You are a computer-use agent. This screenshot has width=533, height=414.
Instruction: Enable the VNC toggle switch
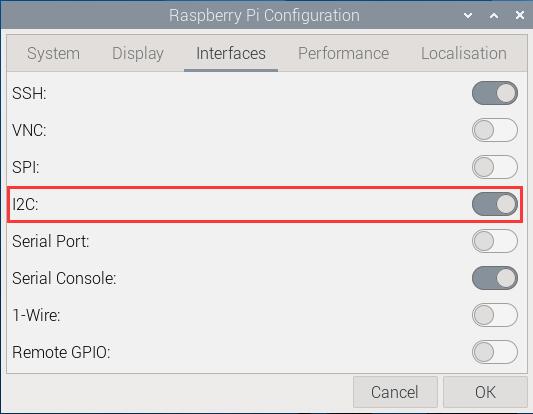tap(495, 130)
